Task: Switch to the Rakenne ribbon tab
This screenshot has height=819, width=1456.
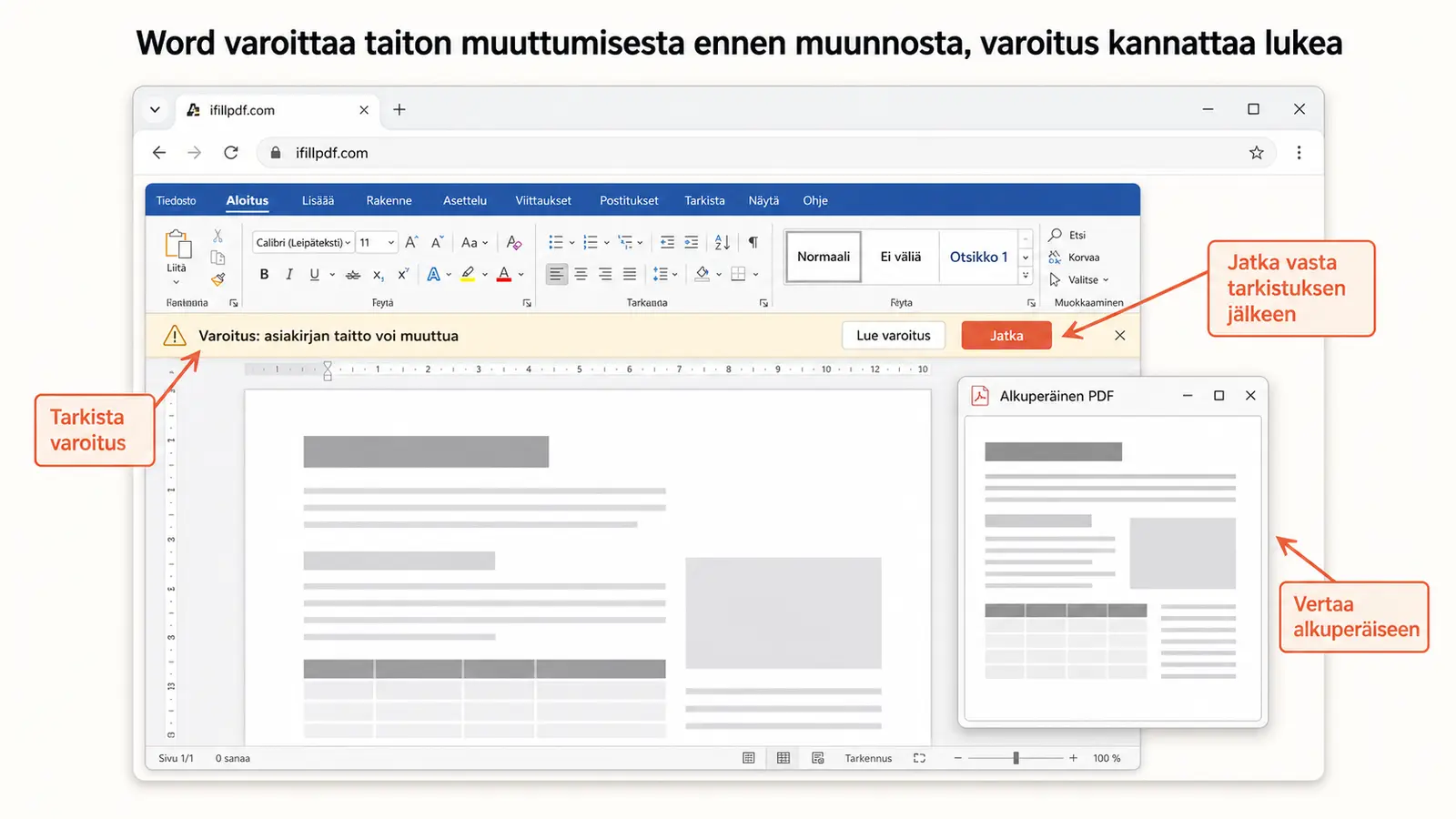Action: (389, 201)
